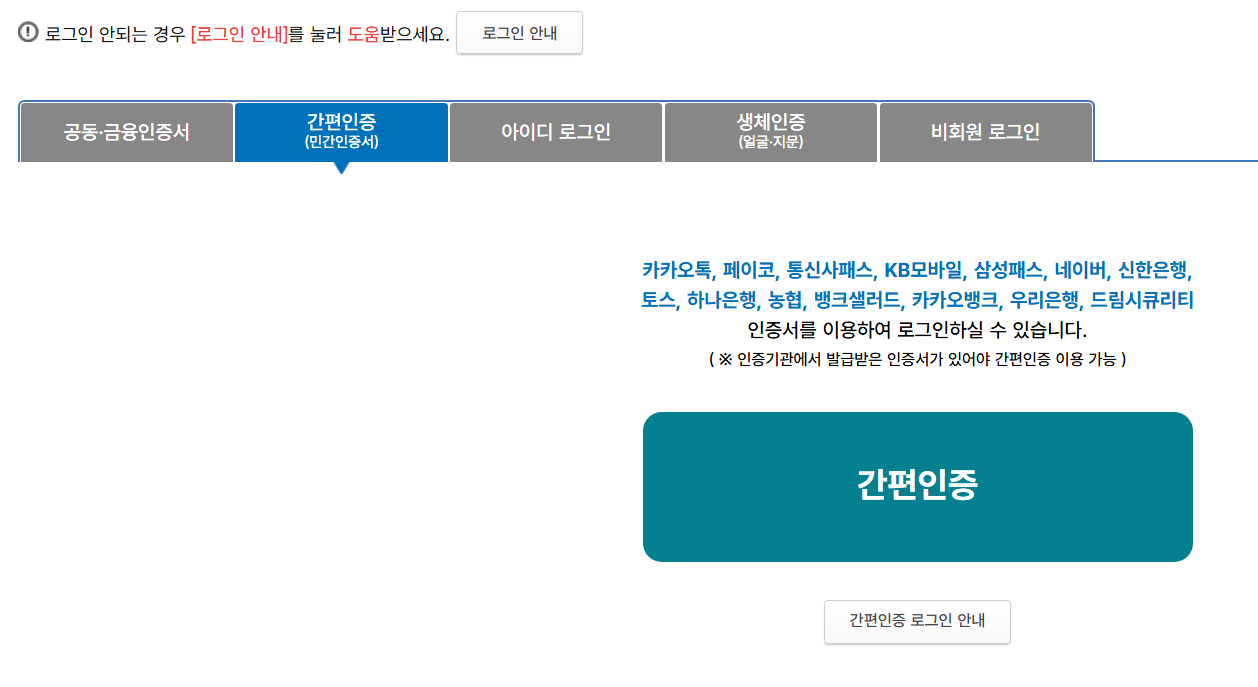Select the 비회원 로그인 tab
The image size is (1258, 687).
985,132
